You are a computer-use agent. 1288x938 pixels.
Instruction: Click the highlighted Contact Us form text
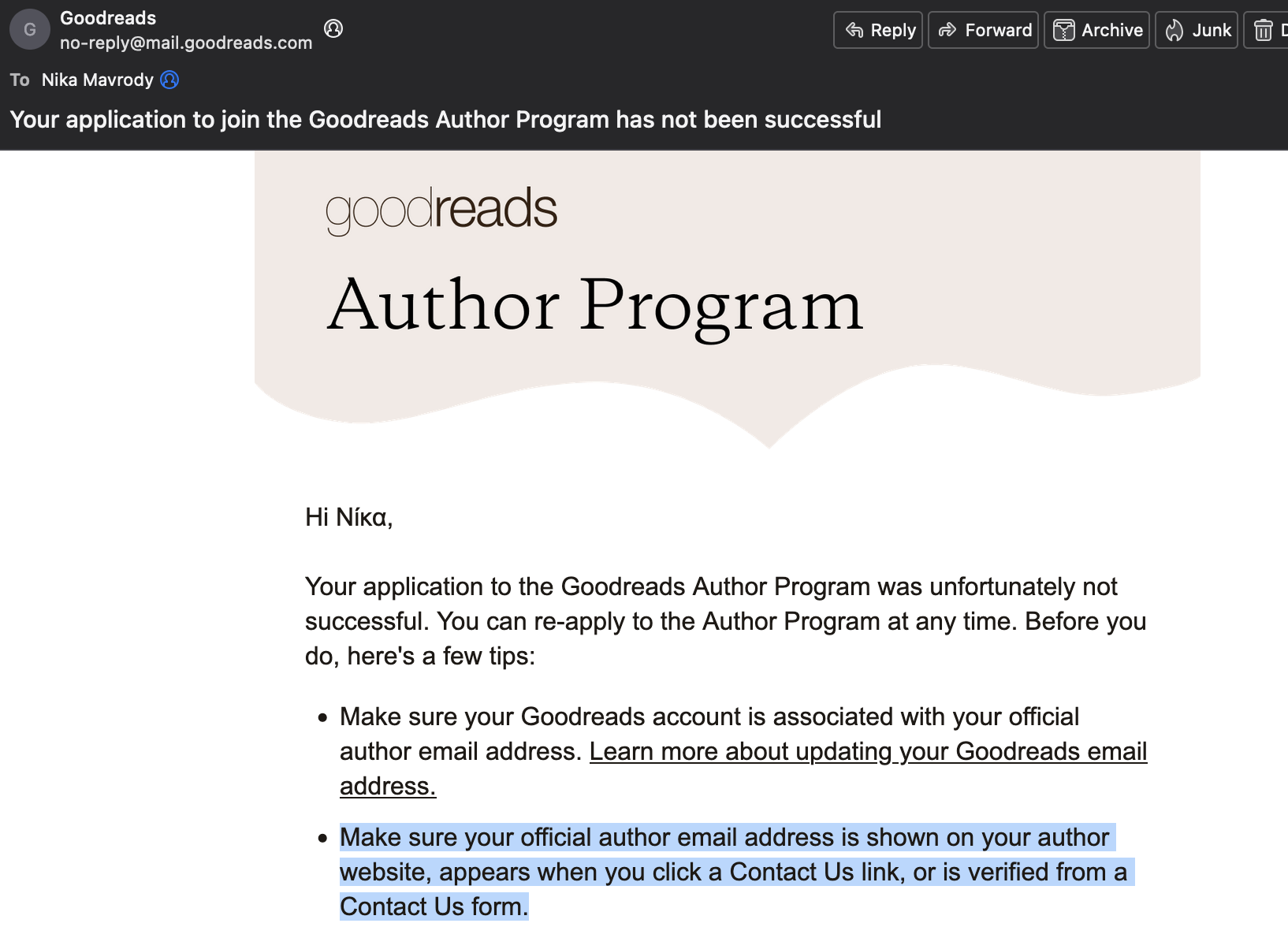click(x=434, y=906)
